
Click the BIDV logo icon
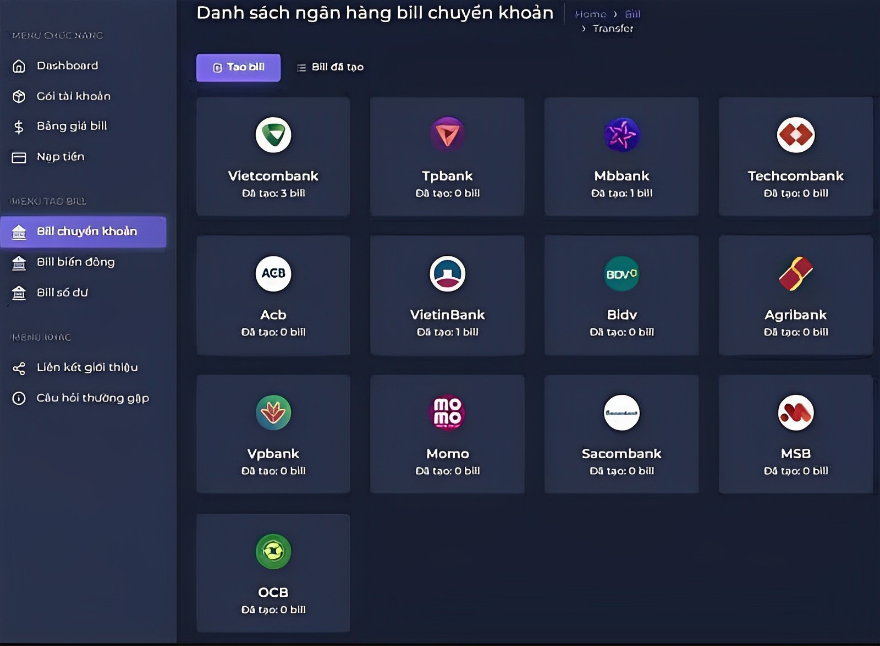coord(621,274)
